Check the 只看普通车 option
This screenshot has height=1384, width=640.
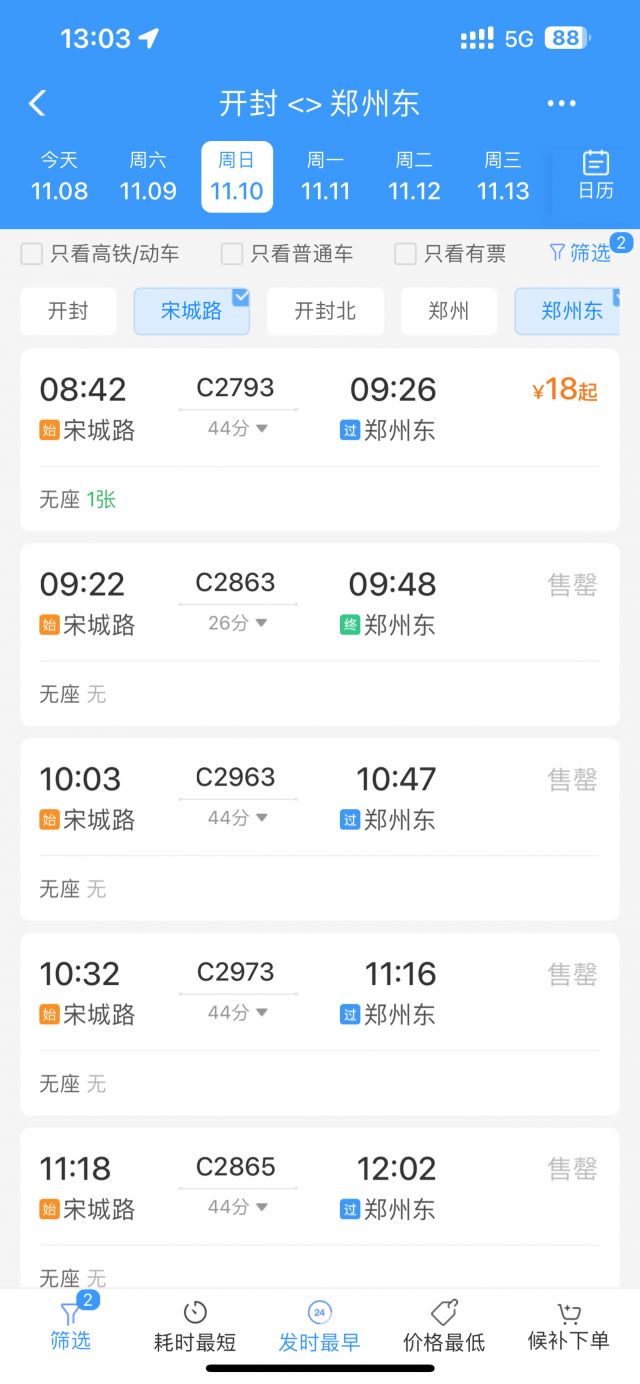point(232,254)
